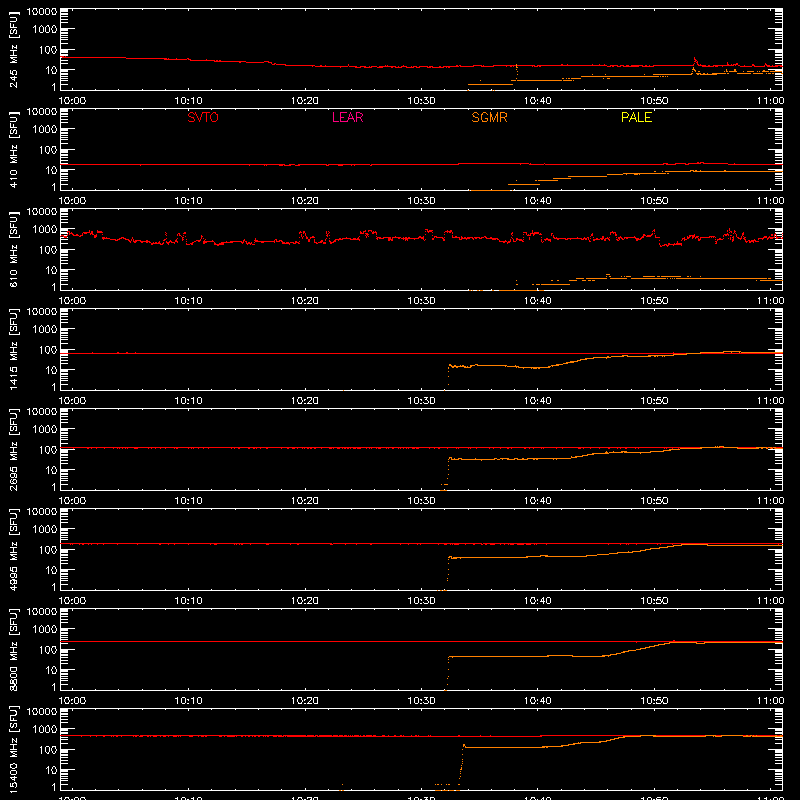The width and height of the screenshot is (800, 800).
Task: Click the 1000 tick on the 410 MHz axis
Action: click(45, 129)
